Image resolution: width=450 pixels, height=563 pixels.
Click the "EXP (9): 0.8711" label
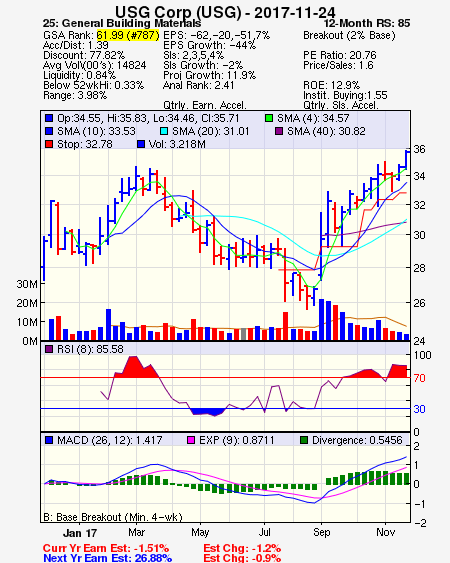tap(237, 440)
